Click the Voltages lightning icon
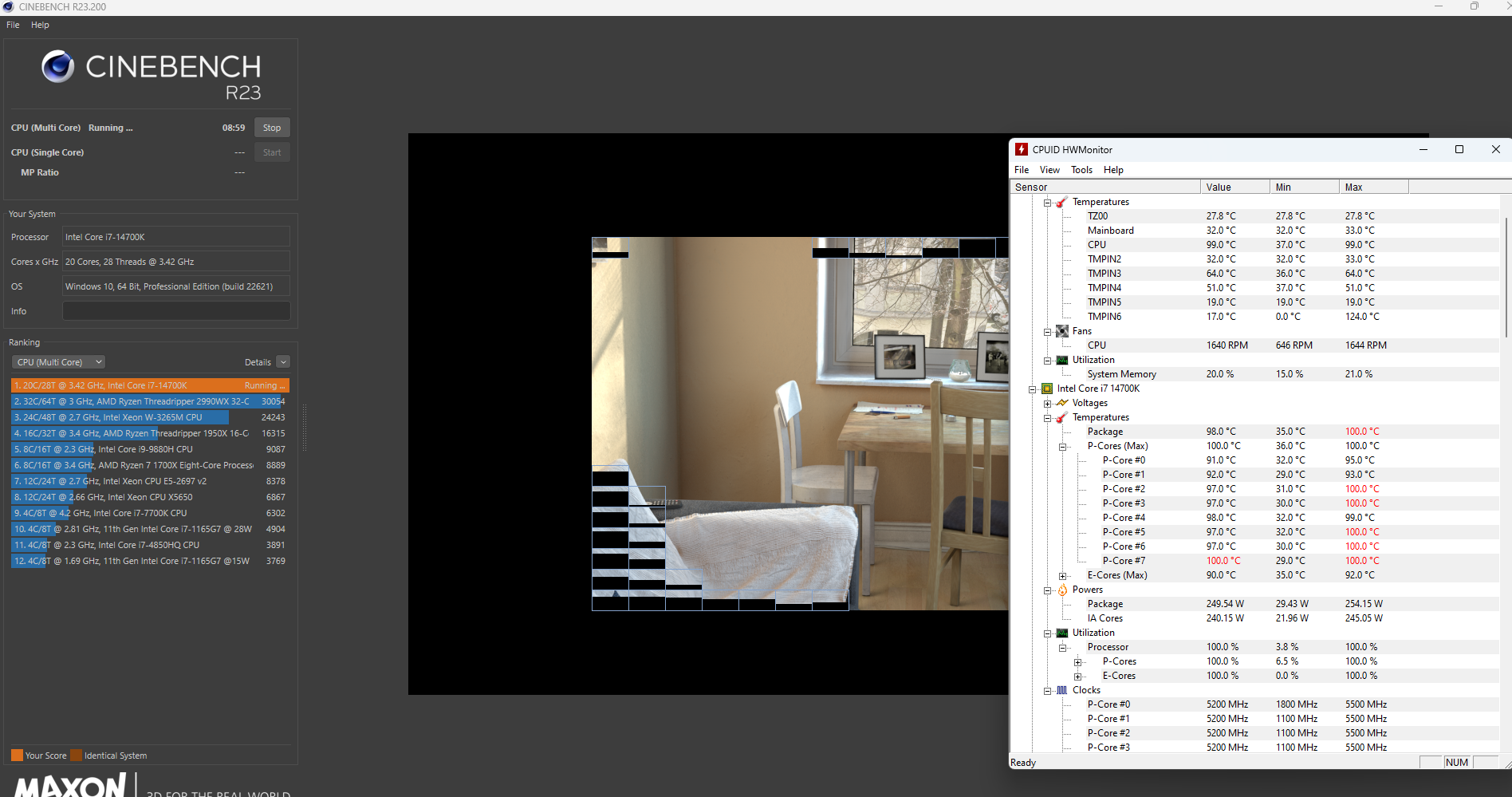The height and width of the screenshot is (797, 1512). pyautogui.click(x=1062, y=403)
